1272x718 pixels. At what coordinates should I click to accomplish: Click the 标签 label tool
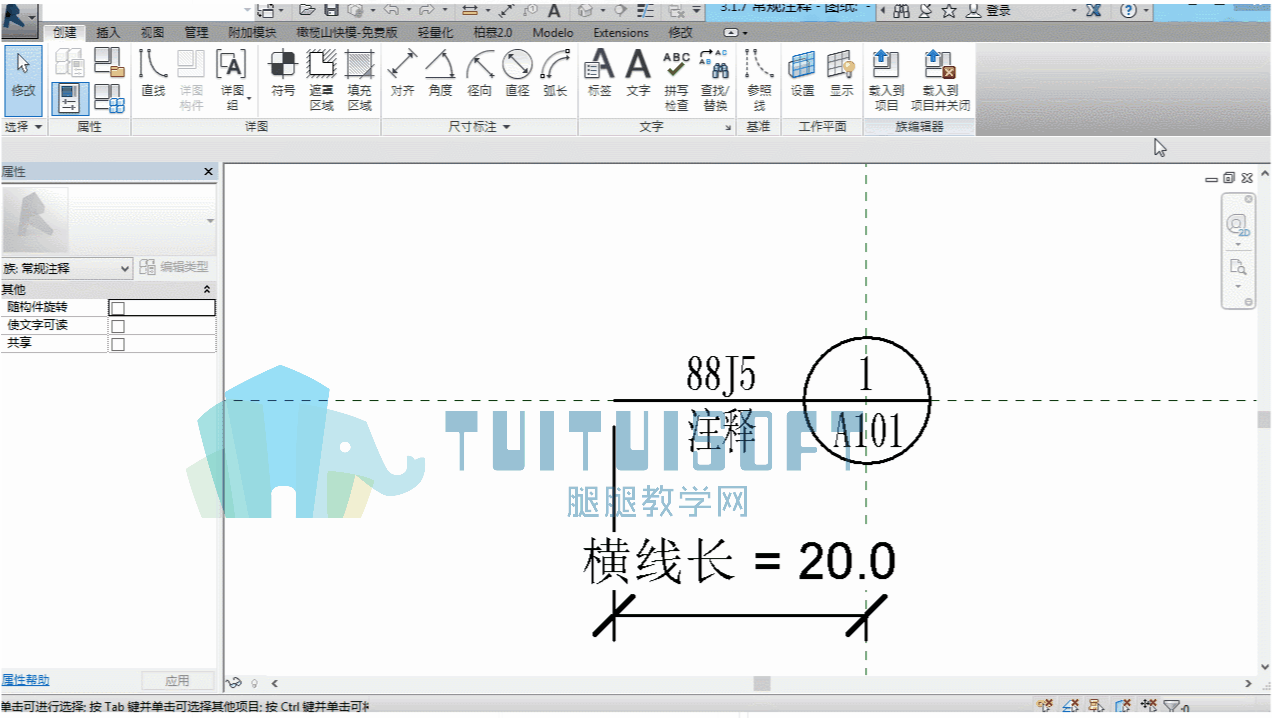(599, 74)
